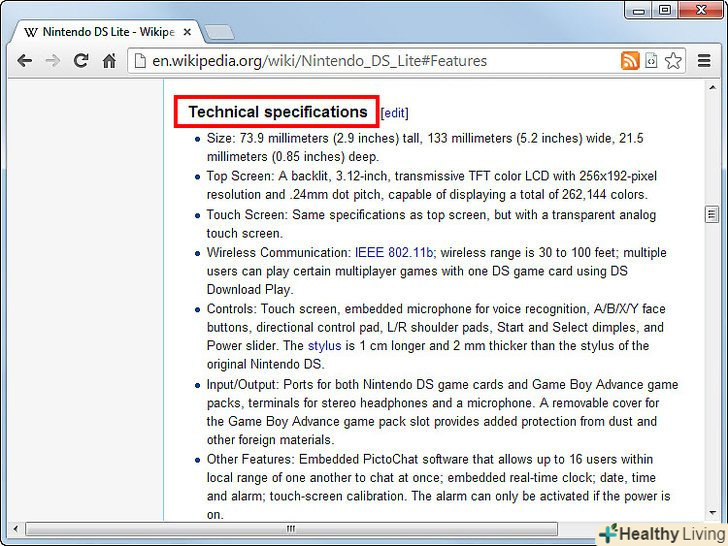The width and height of the screenshot is (728, 546).
Task: Minimize the Chrome window
Action: (638, 10)
